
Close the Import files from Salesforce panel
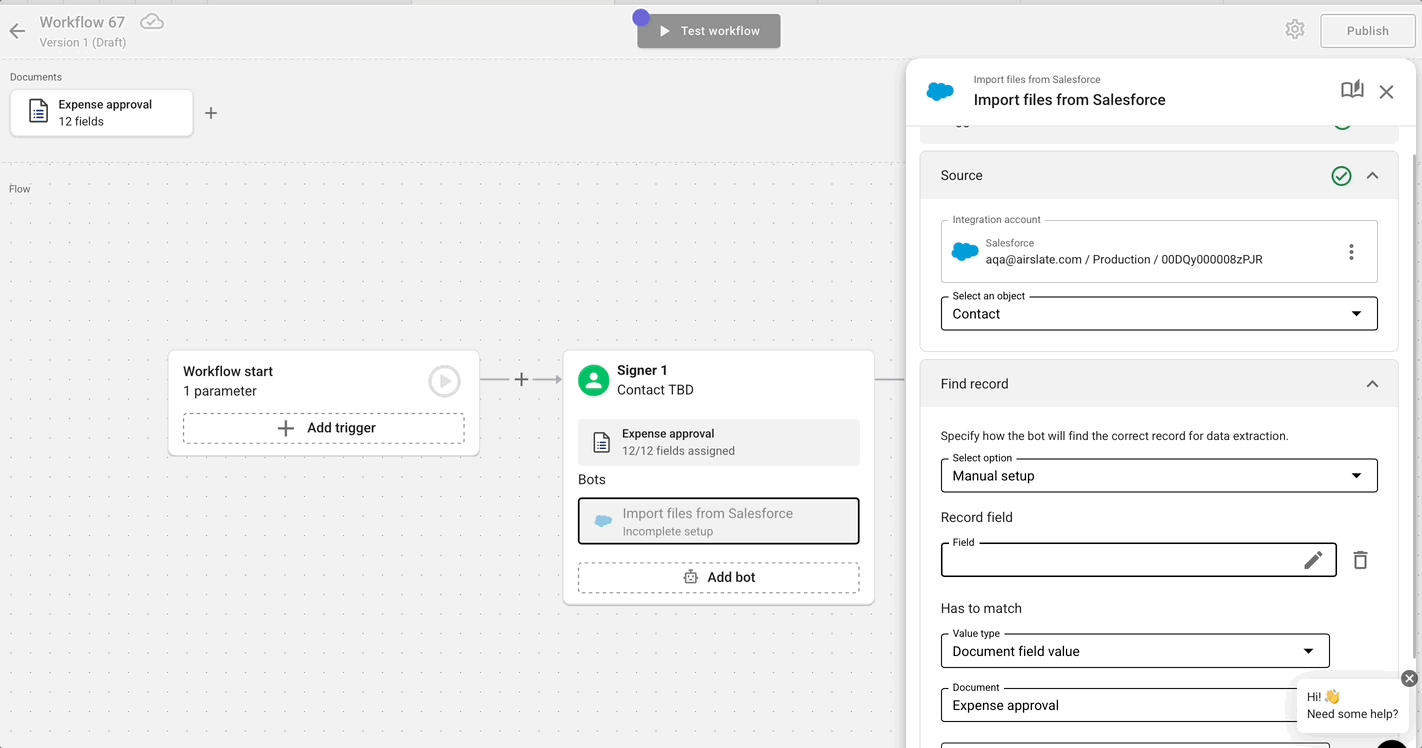click(1386, 91)
